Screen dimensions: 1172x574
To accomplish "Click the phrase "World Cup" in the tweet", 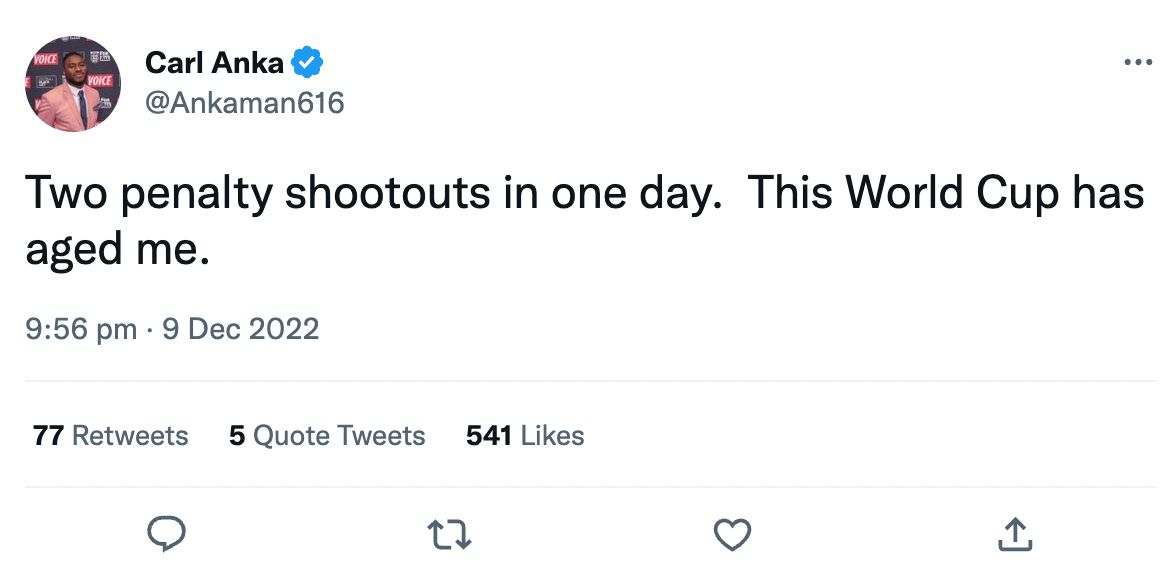I will [950, 193].
